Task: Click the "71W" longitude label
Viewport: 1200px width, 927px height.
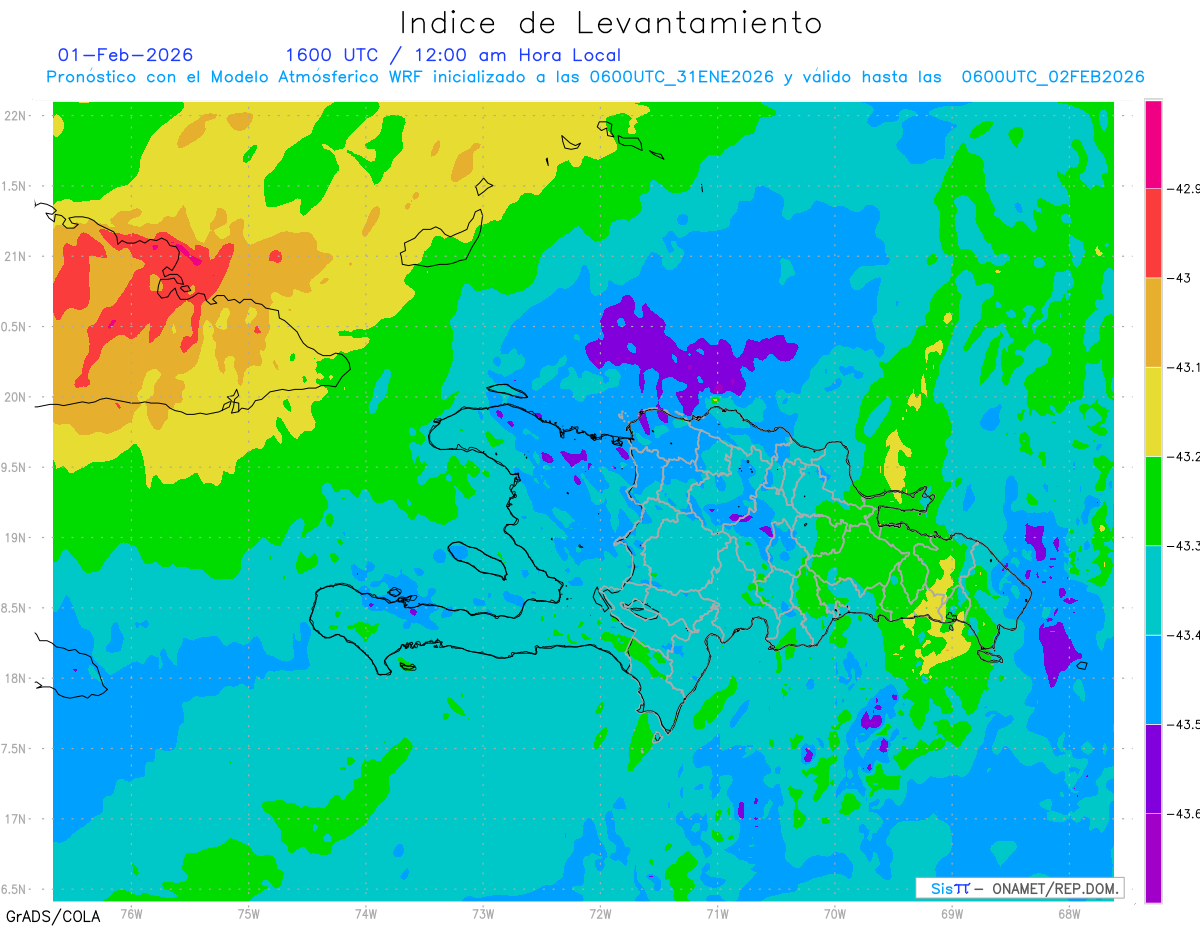Action: 717,912
